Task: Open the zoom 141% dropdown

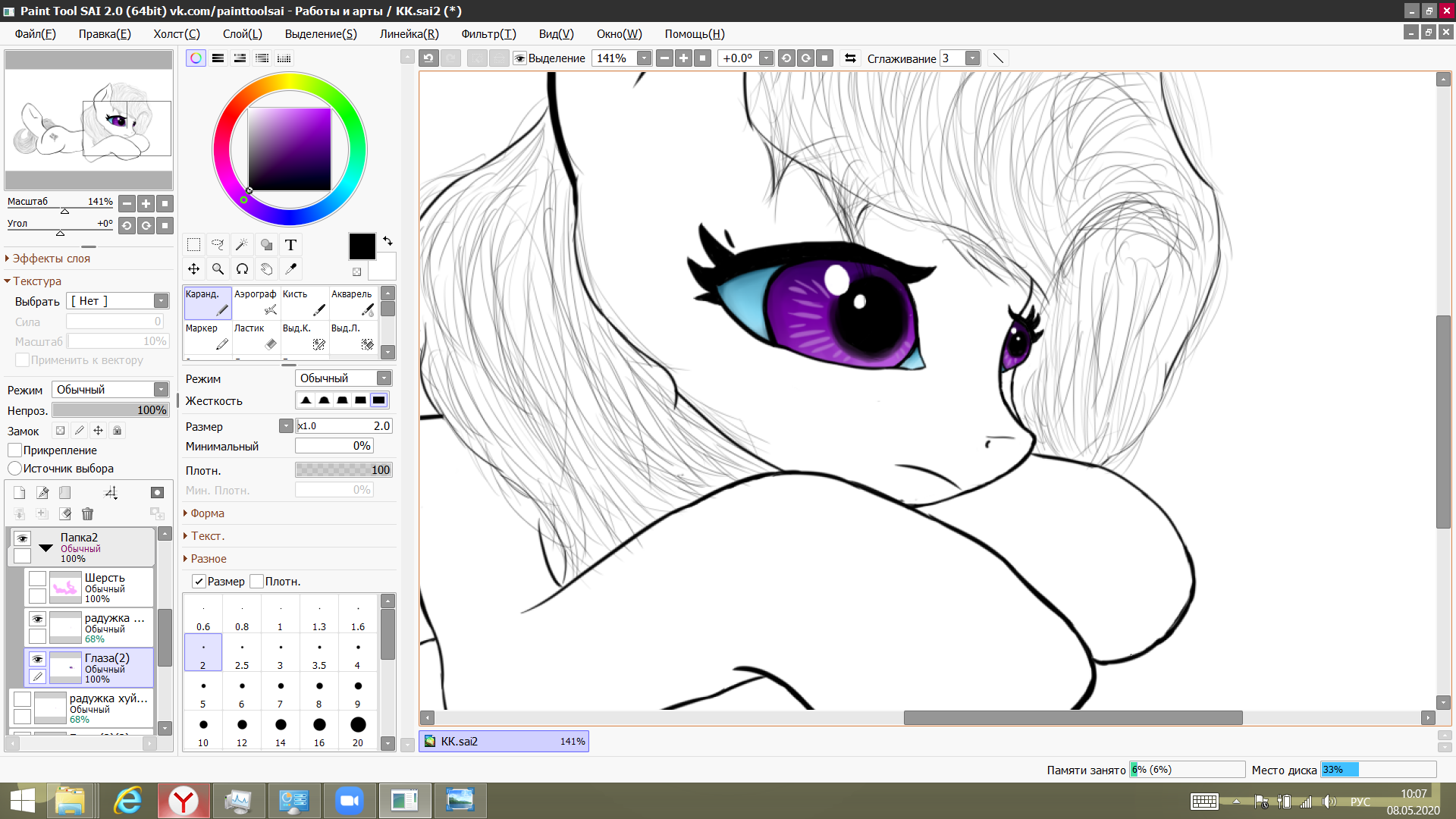Action: click(x=645, y=58)
